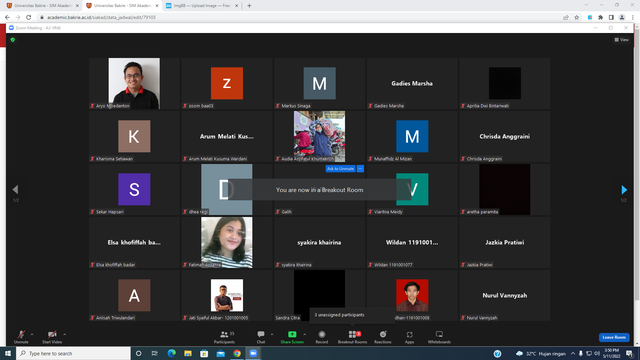Open a new Chrome tab

(x=249, y=6)
